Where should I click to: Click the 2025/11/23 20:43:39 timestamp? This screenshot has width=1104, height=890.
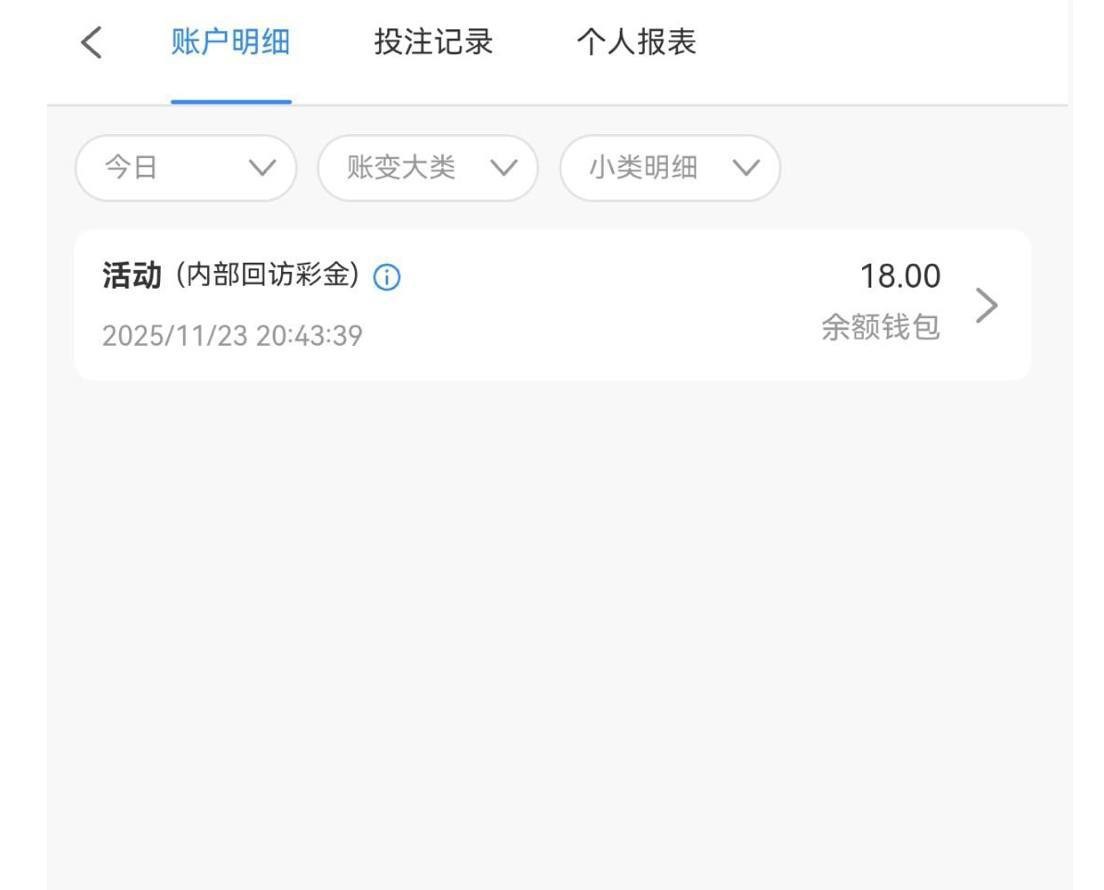tap(232, 336)
